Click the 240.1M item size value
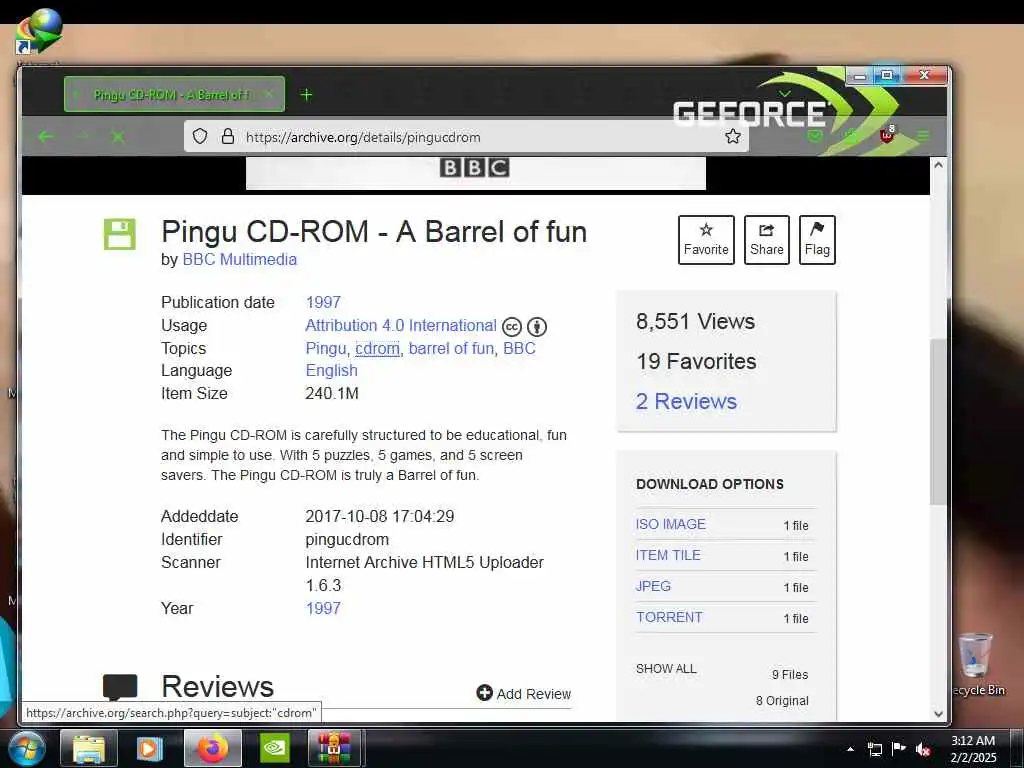This screenshot has width=1024, height=768. (332, 393)
